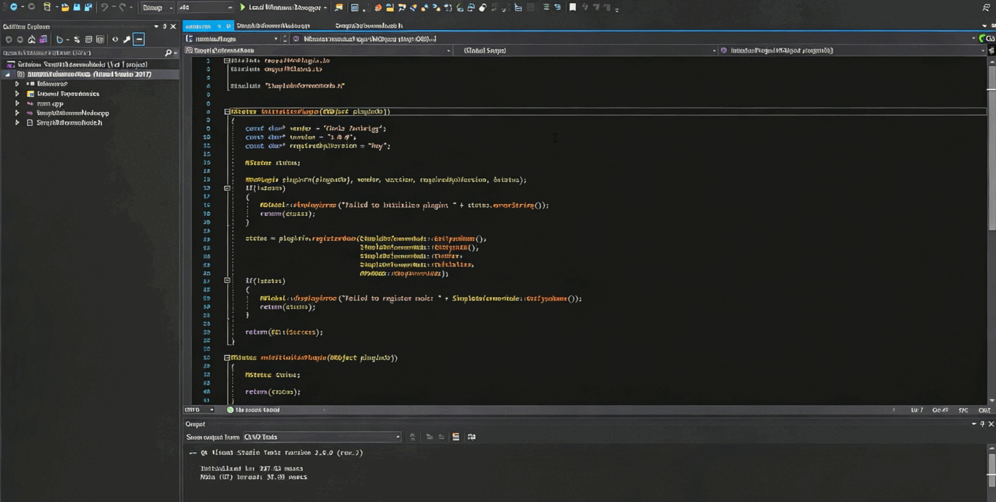Image resolution: width=996 pixels, height=502 pixels.
Task: Open the solution configuration Debug dropdown
Action: click(156, 7)
